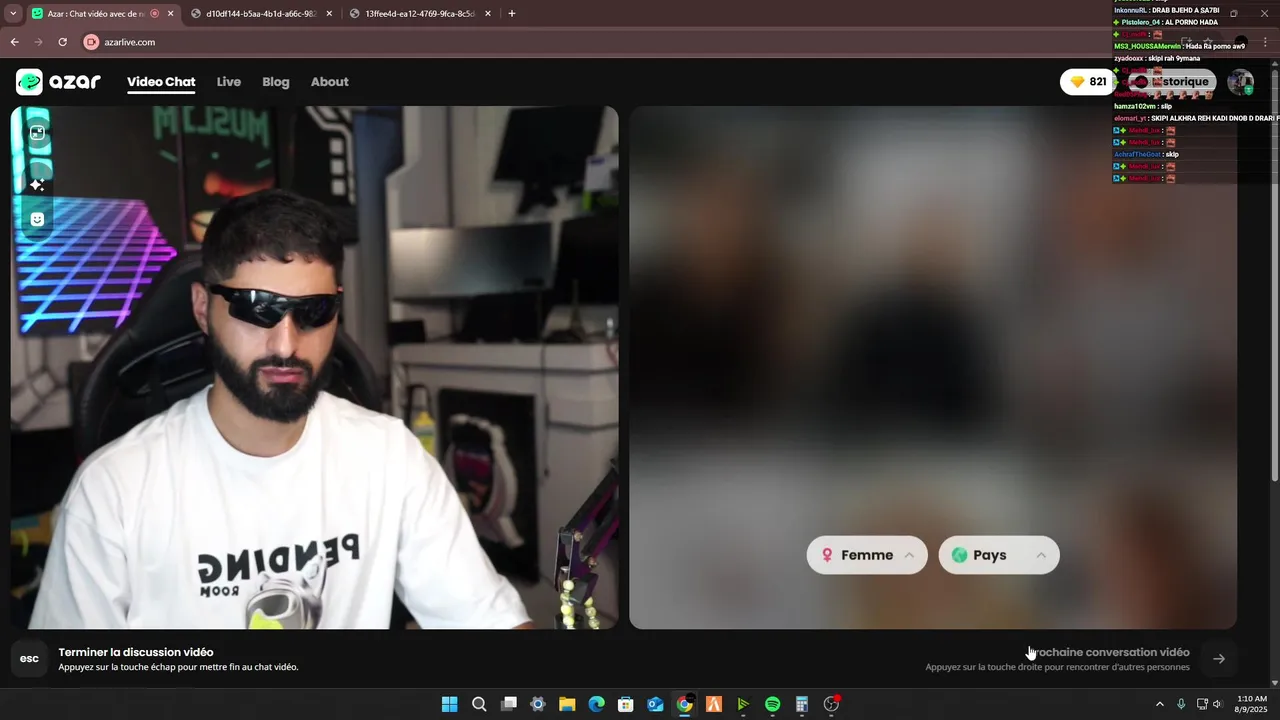
Task: Click the self webcam video panel
Action: (x=314, y=367)
